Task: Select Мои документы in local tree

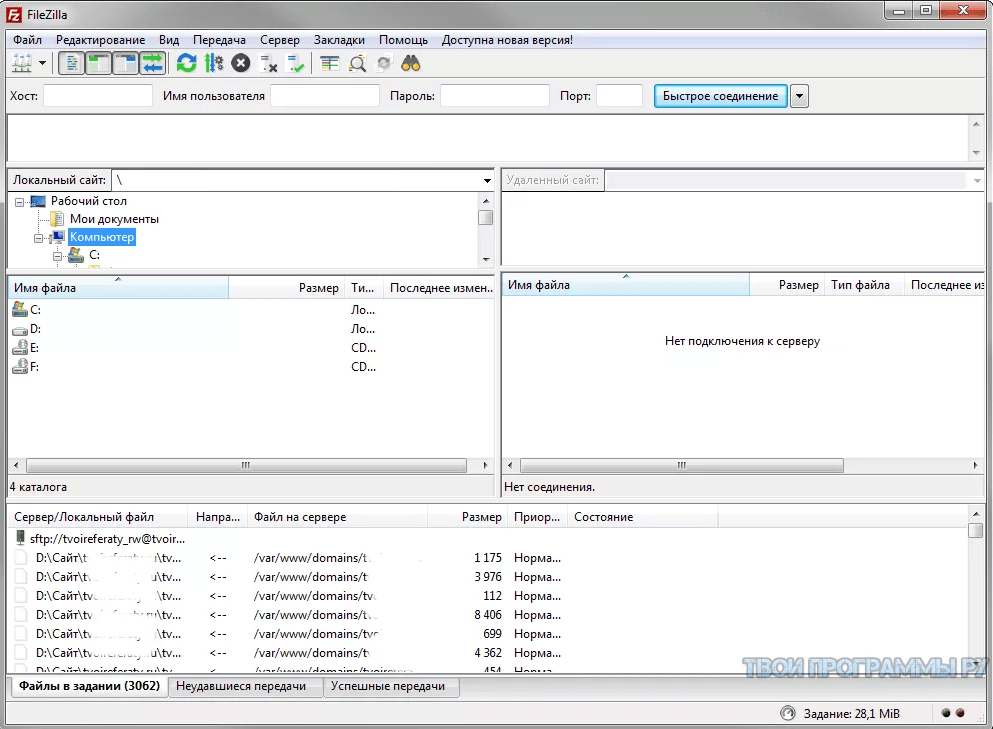Action: tap(114, 219)
